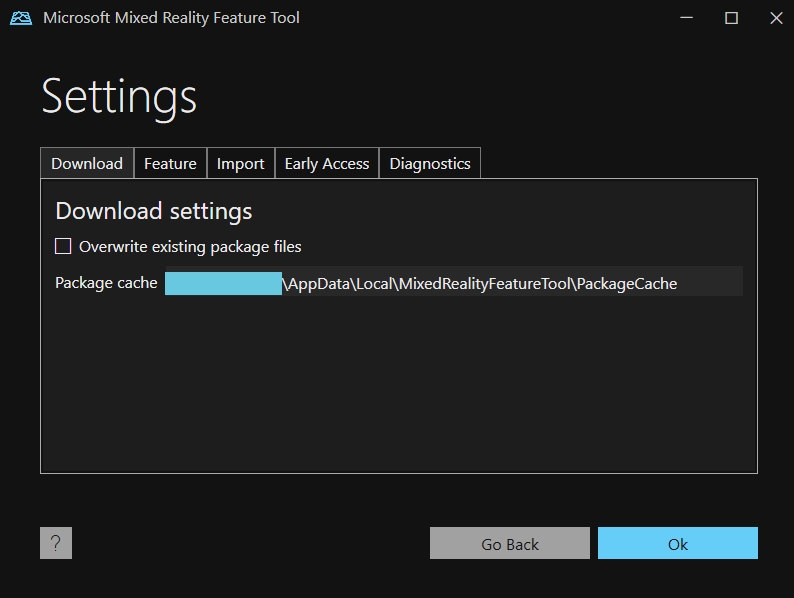Image resolution: width=794 pixels, height=598 pixels.
Task: Show the Diagnostics tab
Action: tap(430, 163)
